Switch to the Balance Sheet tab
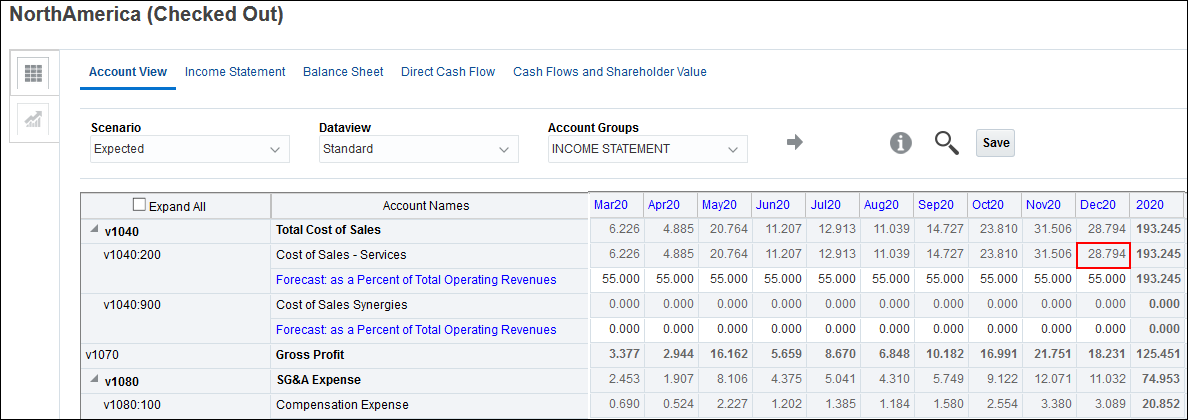The image size is (1188, 420). [343, 72]
